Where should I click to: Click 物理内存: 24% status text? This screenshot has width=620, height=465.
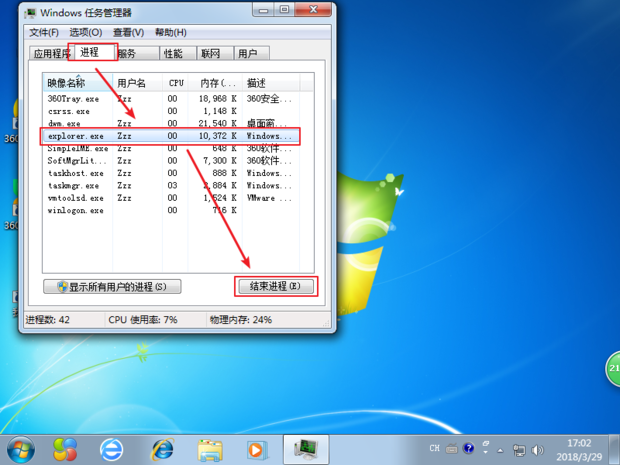click(x=241, y=319)
